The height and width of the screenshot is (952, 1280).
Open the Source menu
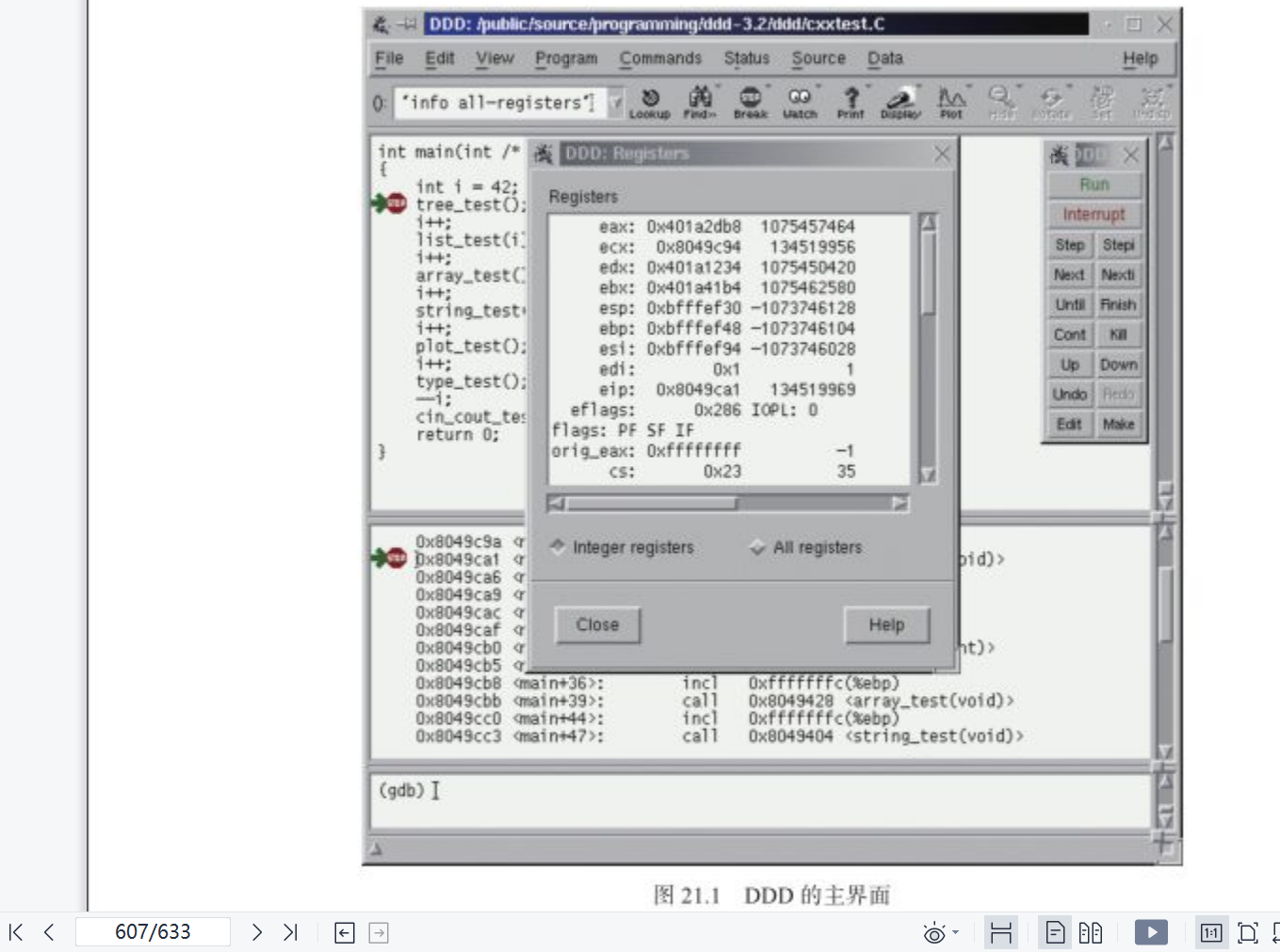818,58
